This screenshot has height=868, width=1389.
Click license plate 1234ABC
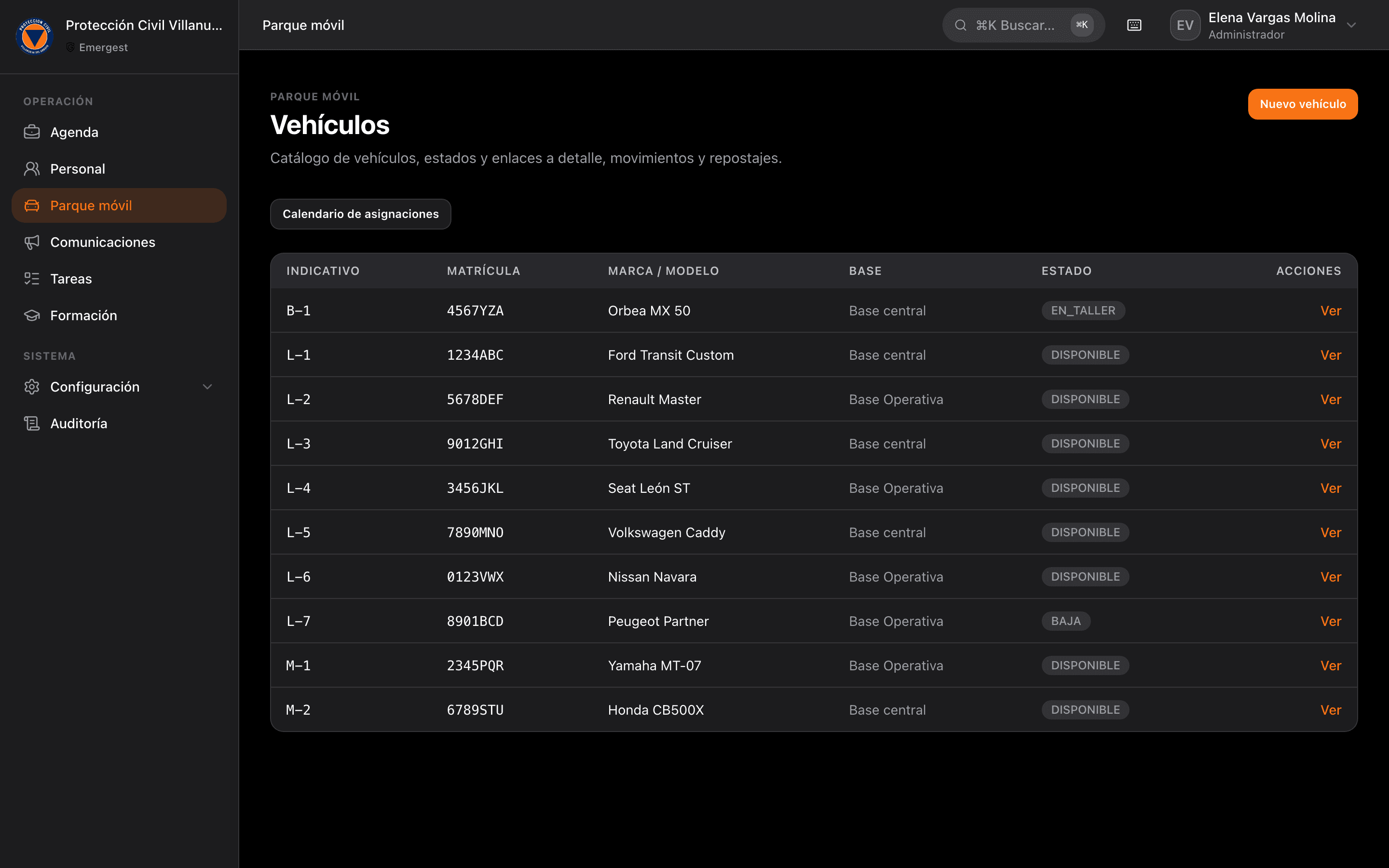(x=475, y=355)
